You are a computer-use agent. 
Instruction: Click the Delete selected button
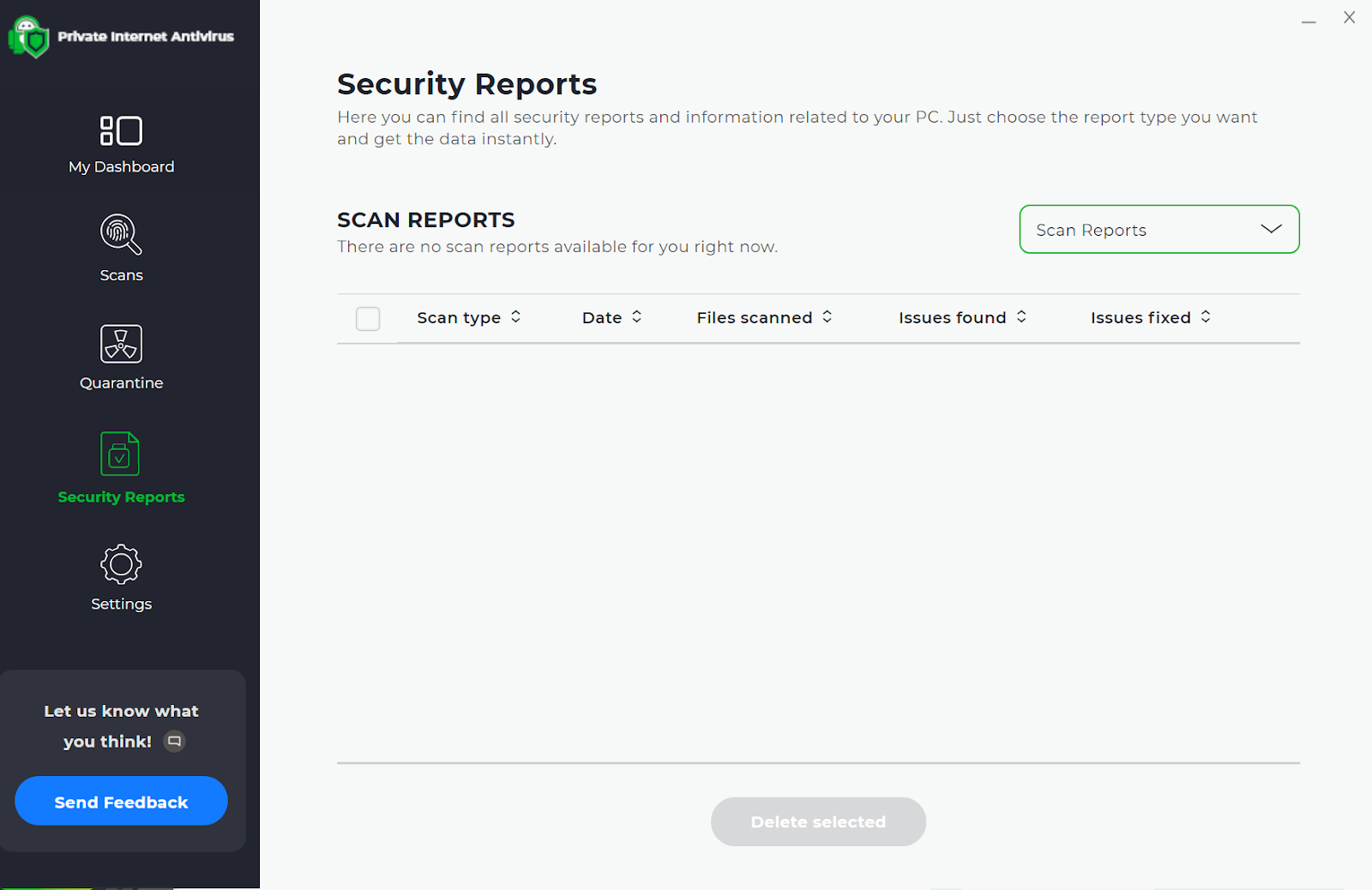coord(818,822)
